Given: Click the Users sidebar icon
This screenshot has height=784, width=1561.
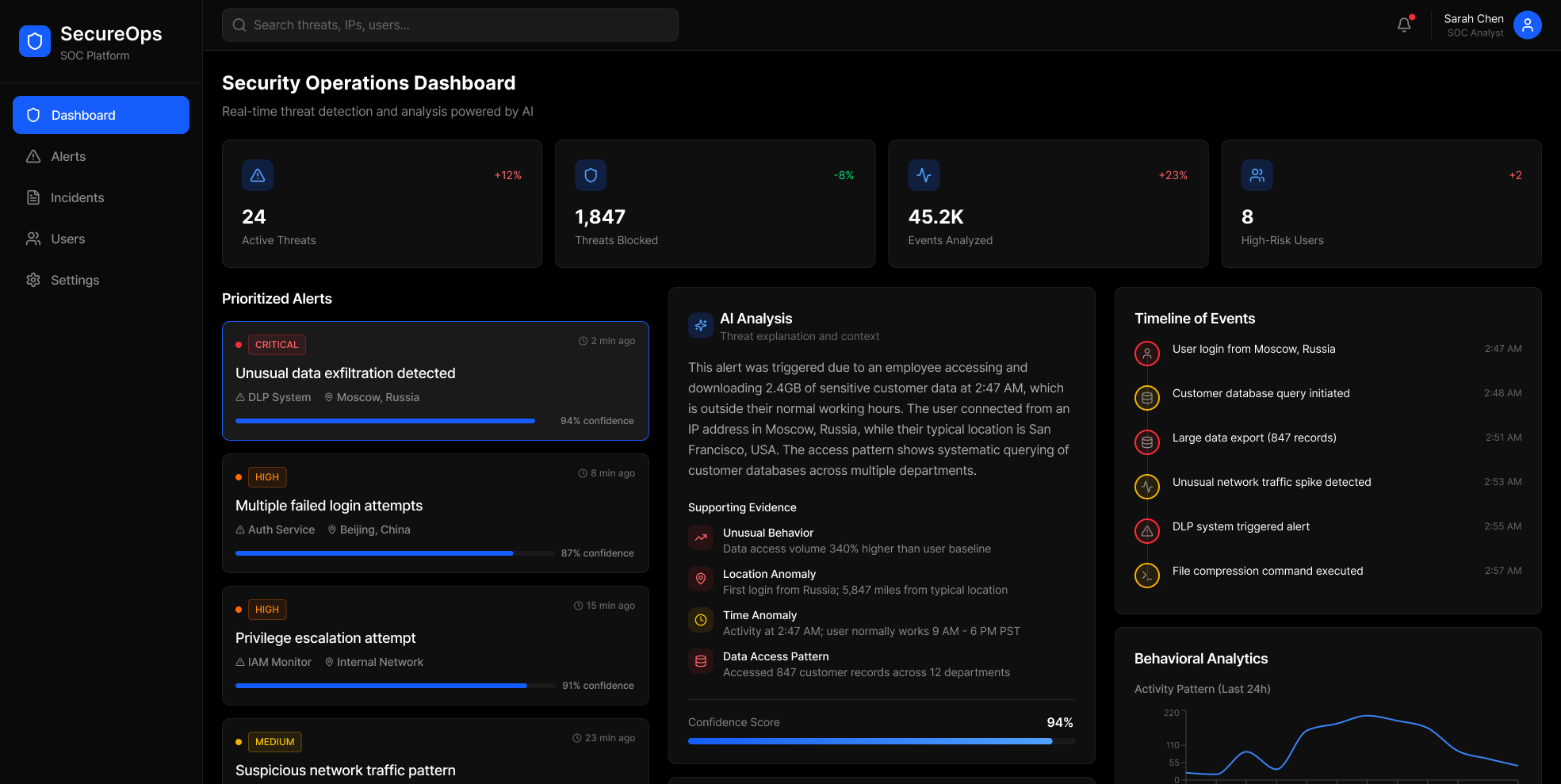Looking at the screenshot, I should (x=33, y=239).
